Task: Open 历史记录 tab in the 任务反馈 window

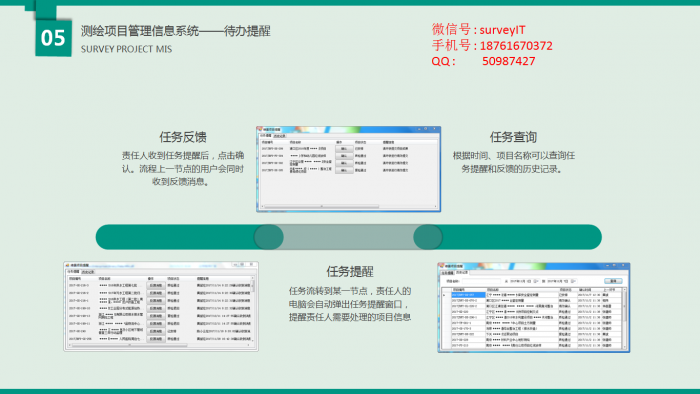Action: pyautogui.click(x=280, y=136)
